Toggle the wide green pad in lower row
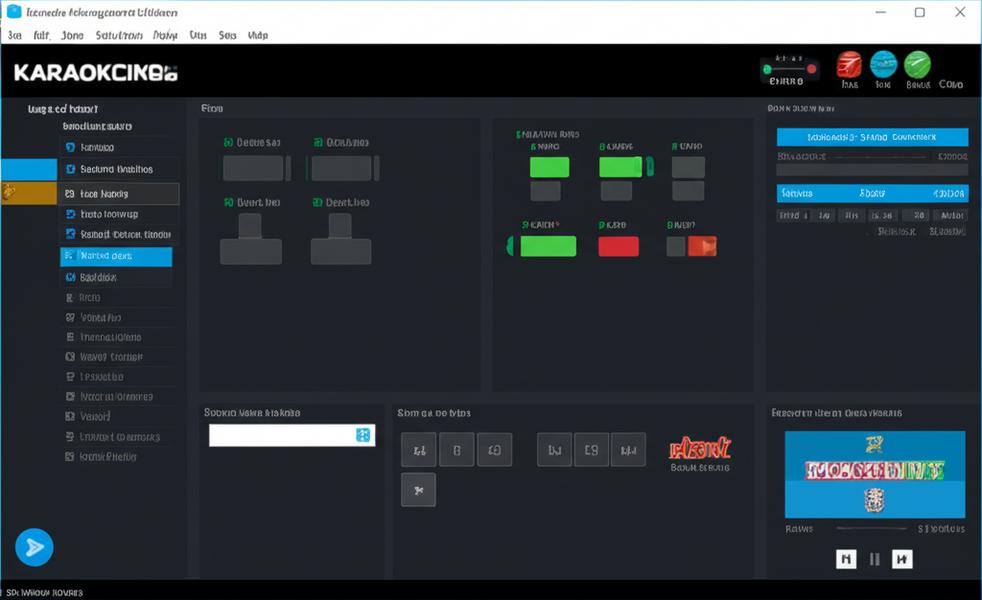Viewport: 982px width, 600px height. 547,246
